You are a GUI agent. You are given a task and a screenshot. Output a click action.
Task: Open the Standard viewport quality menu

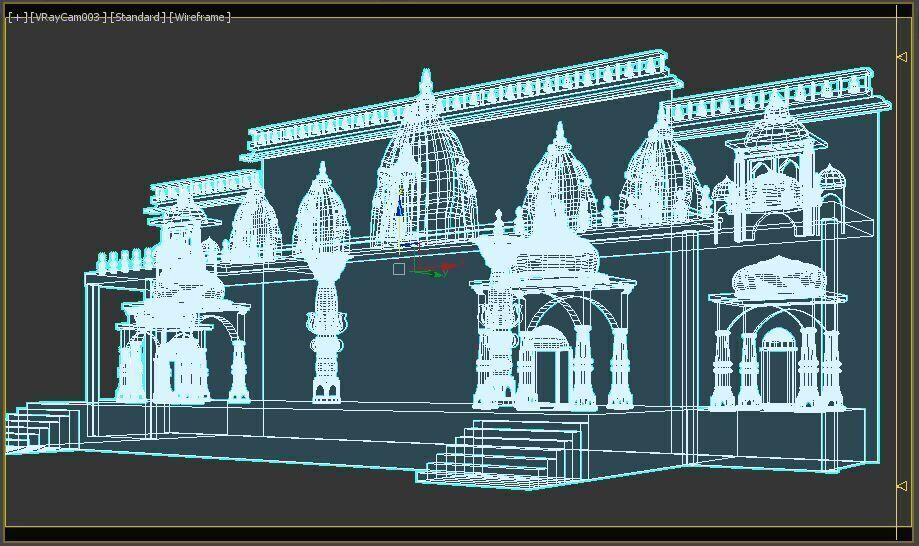[x=137, y=17]
